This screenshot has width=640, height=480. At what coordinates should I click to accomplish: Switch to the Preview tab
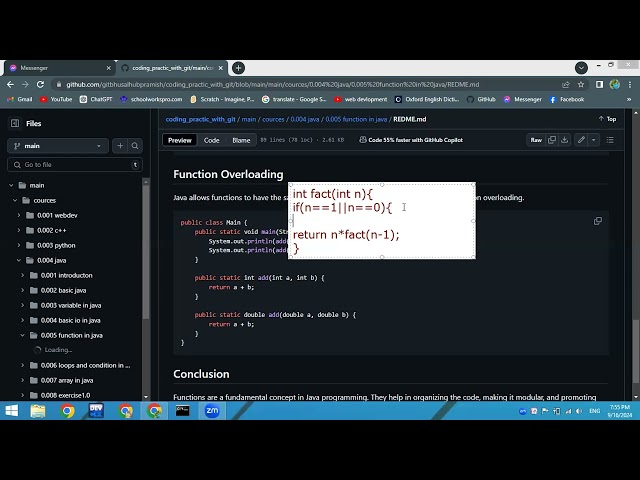[180, 140]
